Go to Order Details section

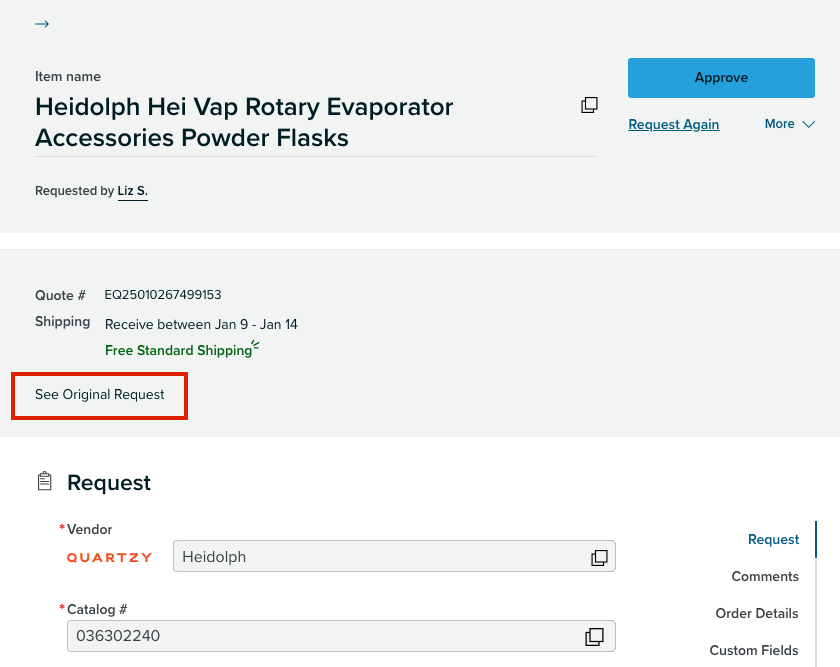click(757, 613)
